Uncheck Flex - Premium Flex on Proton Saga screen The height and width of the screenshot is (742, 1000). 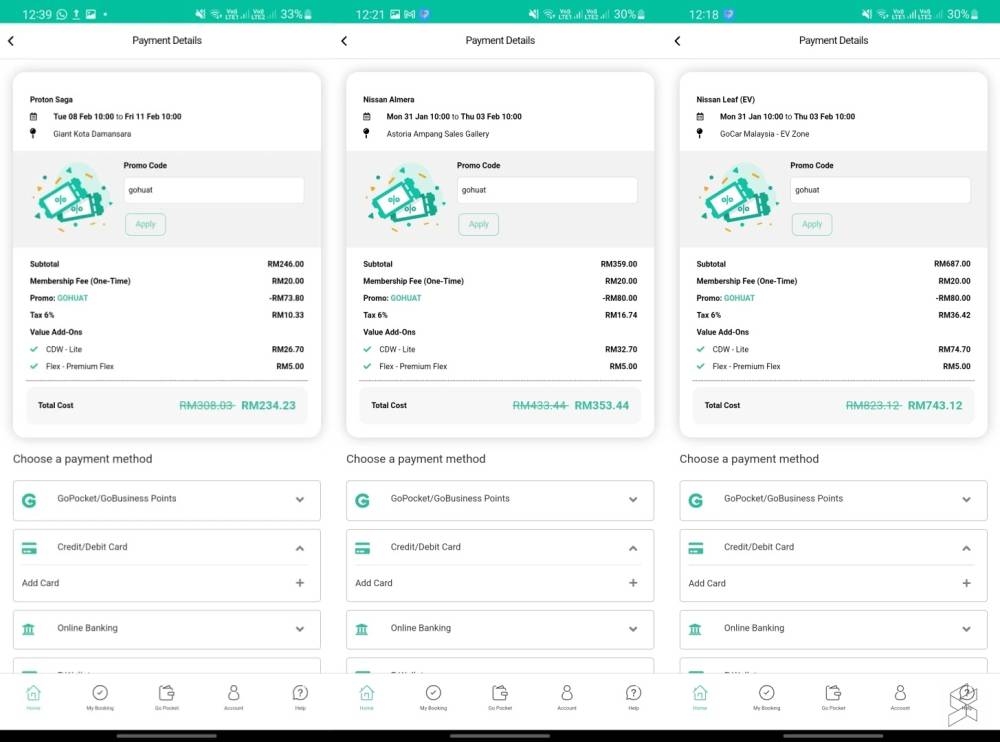pos(34,366)
